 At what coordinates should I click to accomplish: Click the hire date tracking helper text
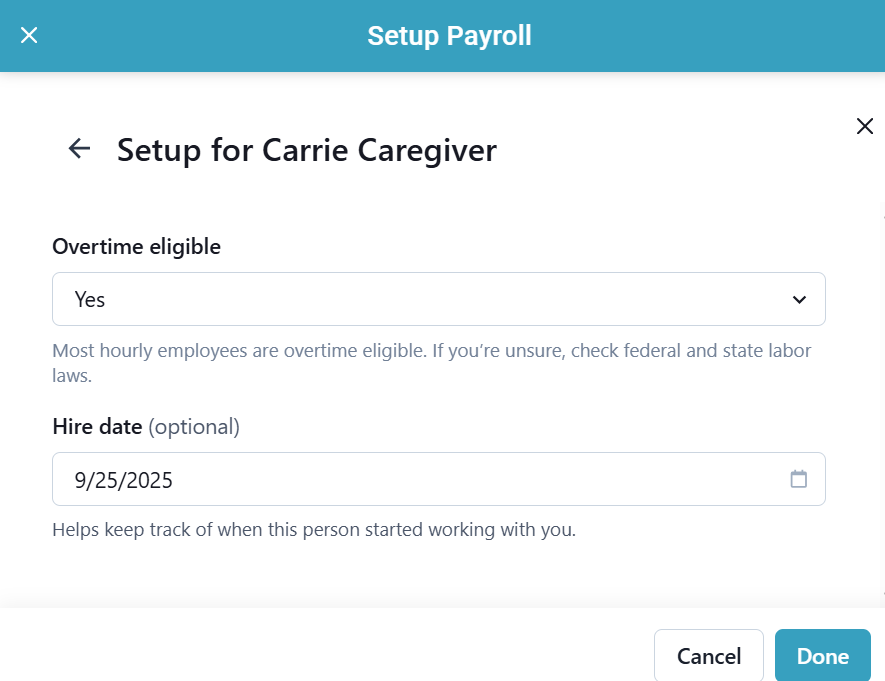coord(314,529)
